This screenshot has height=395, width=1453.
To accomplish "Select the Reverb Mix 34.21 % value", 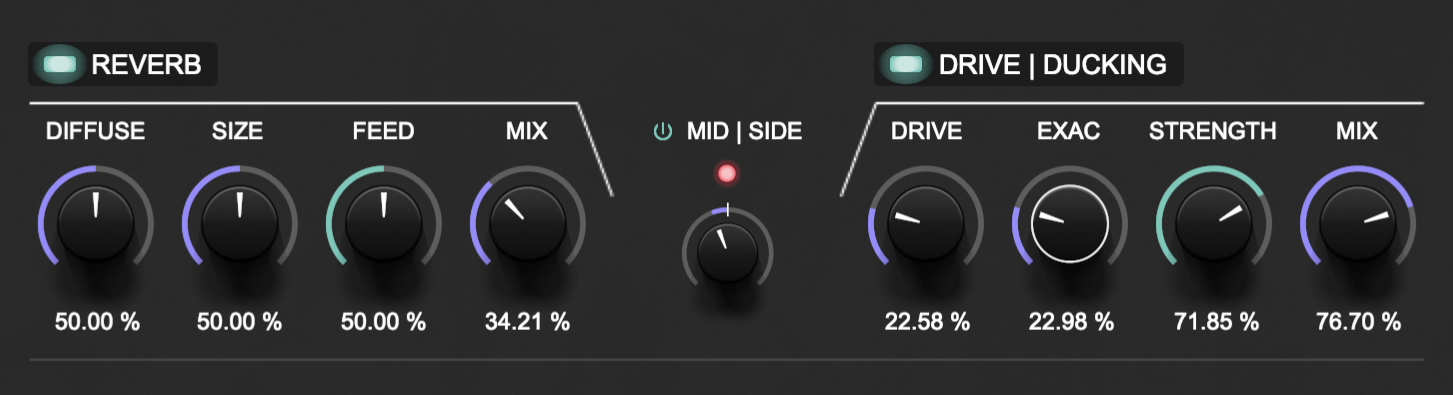I will click(x=527, y=322).
